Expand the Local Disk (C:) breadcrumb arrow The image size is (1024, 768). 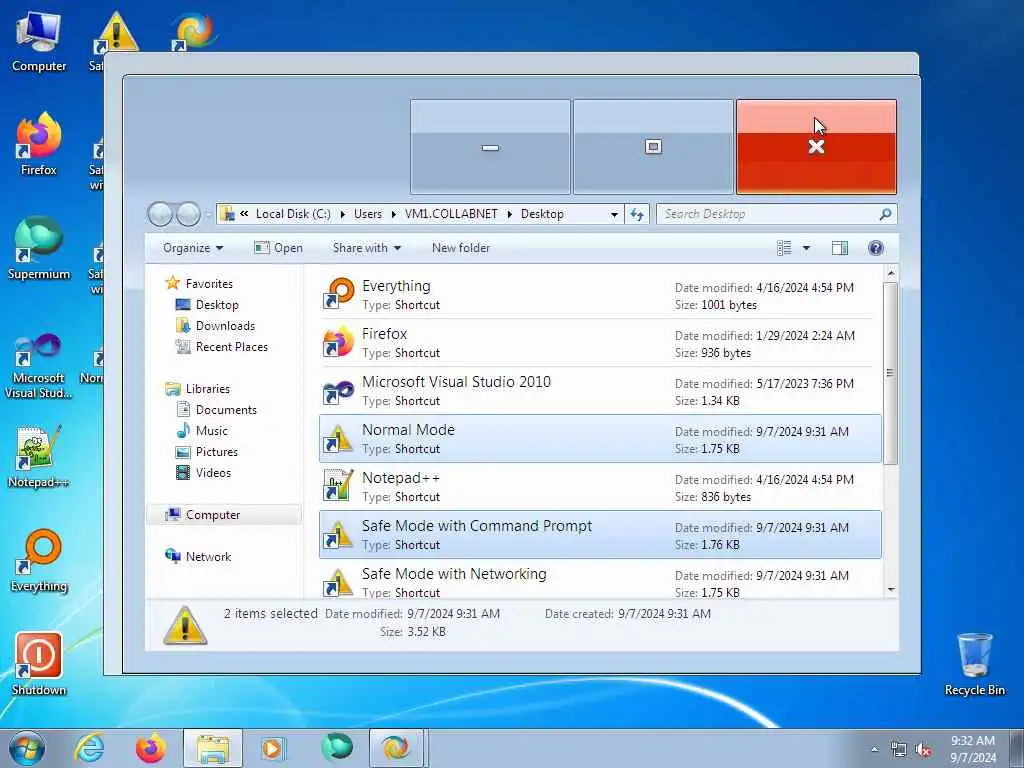(x=342, y=214)
